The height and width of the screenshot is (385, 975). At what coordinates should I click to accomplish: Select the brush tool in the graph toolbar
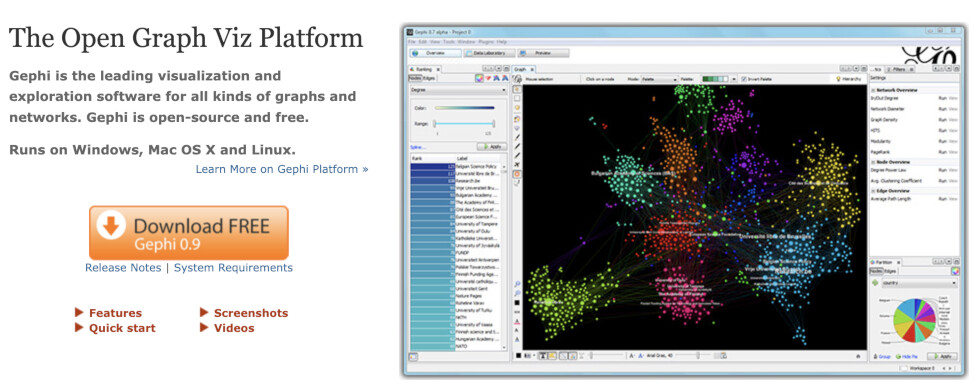pos(517,137)
